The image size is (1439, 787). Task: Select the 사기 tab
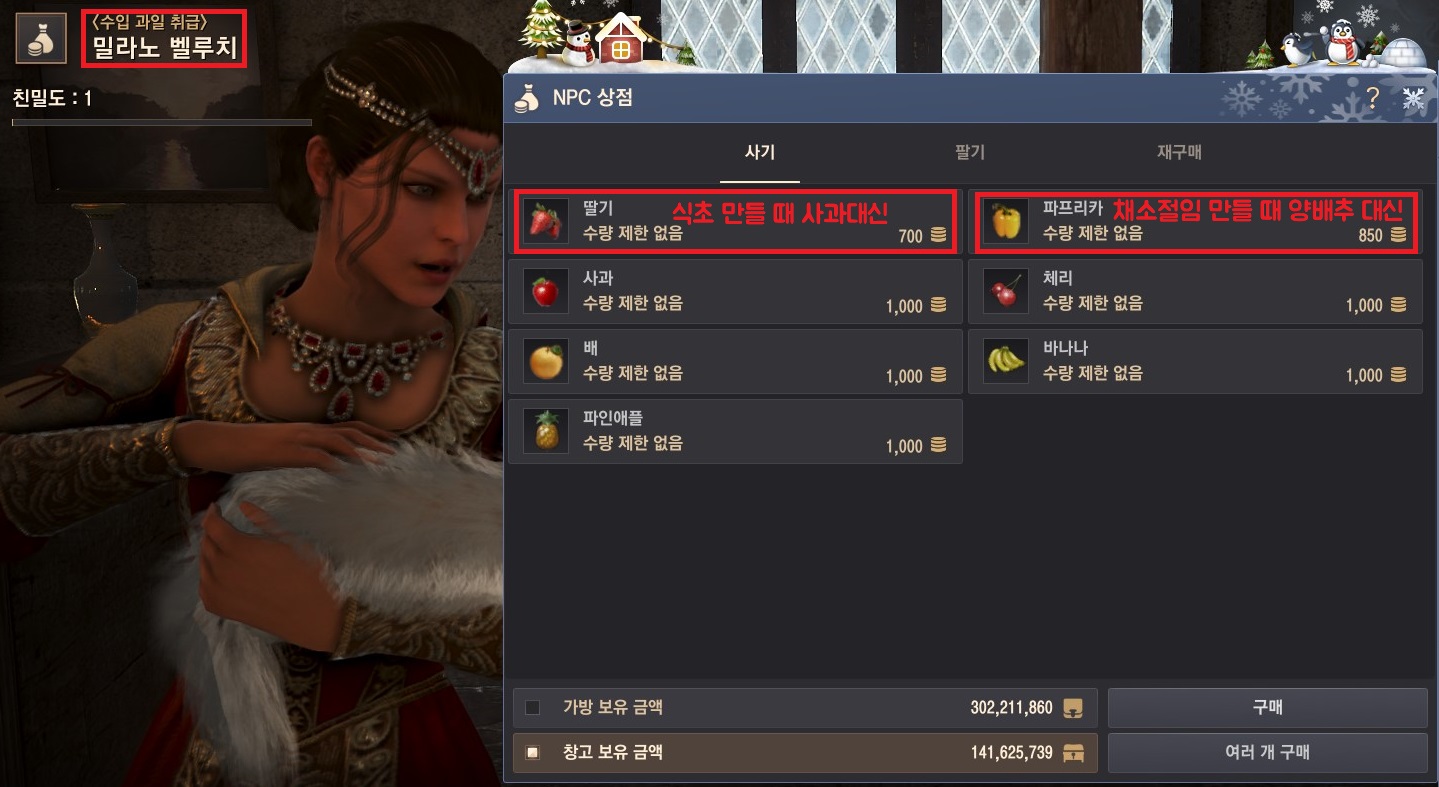tap(760, 153)
